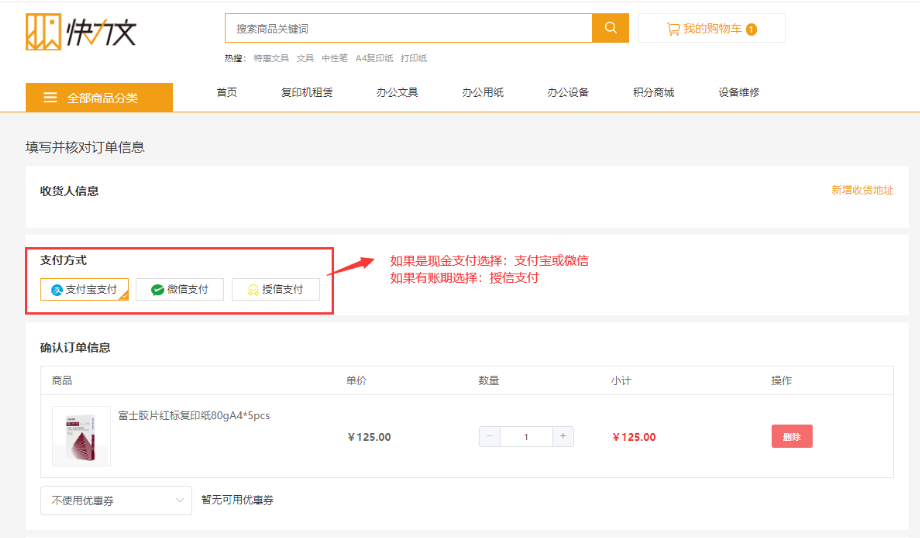Click the product thumbnail of copy paper
Image resolution: width=920 pixels, height=538 pixels.
pyautogui.click(x=81, y=436)
